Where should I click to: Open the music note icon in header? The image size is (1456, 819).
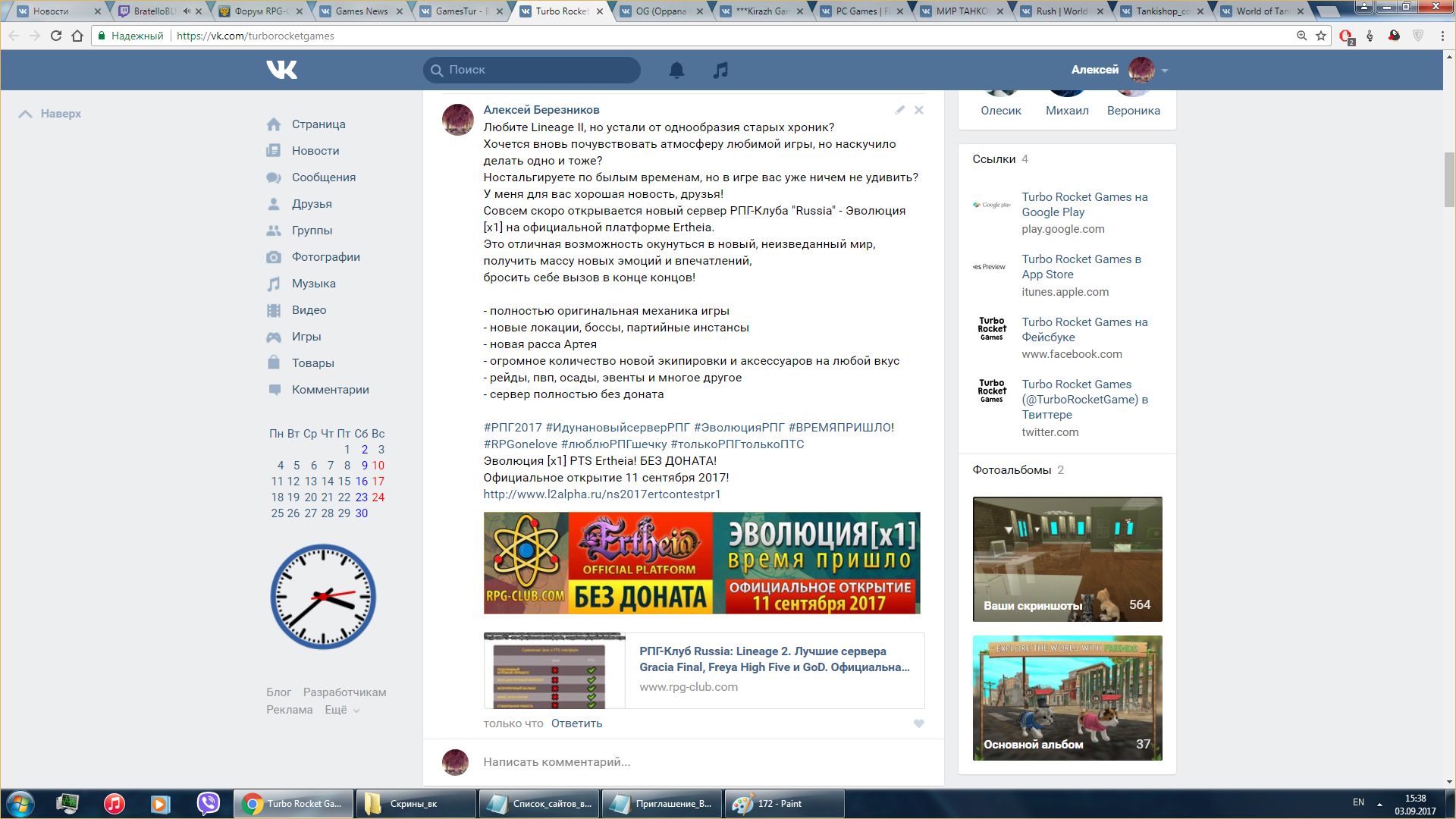720,70
